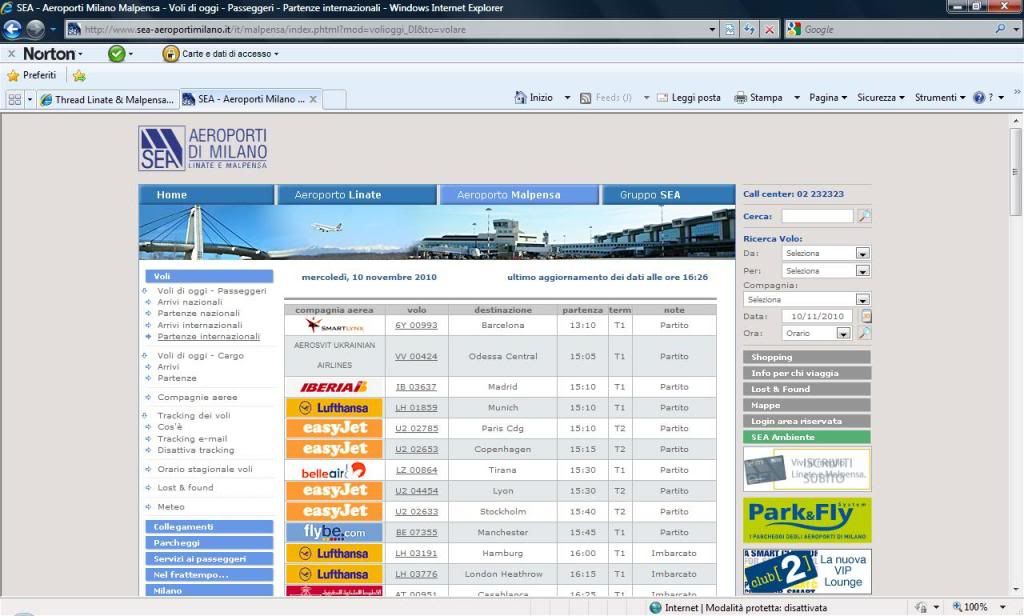Click the flight search magnifier beside Ora
Image resolution: width=1024 pixels, height=616 pixels.
pyautogui.click(x=864, y=332)
